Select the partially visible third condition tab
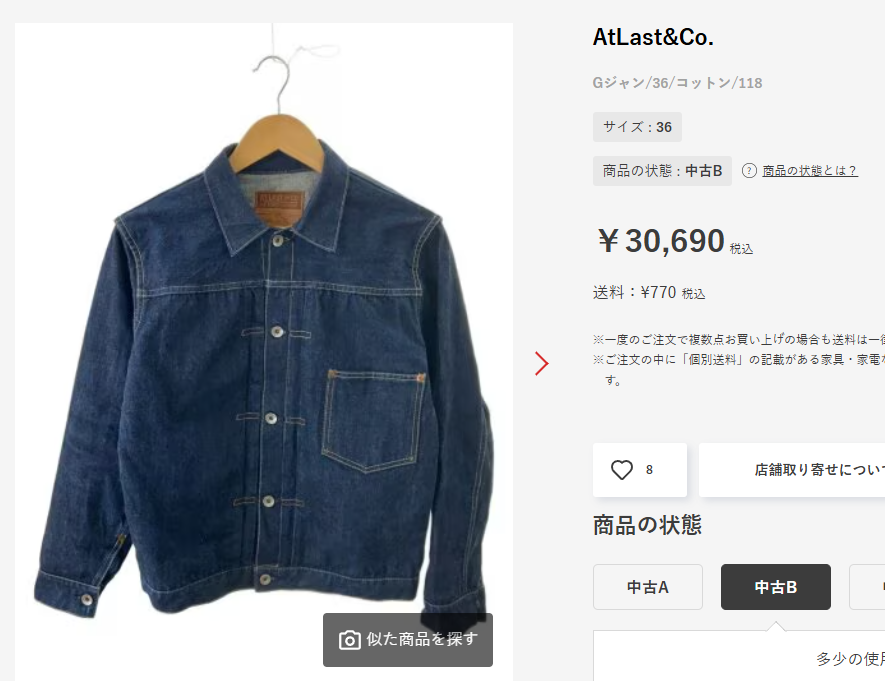Image resolution: width=885 pixels, height=681 pixels. pos(868,587)
